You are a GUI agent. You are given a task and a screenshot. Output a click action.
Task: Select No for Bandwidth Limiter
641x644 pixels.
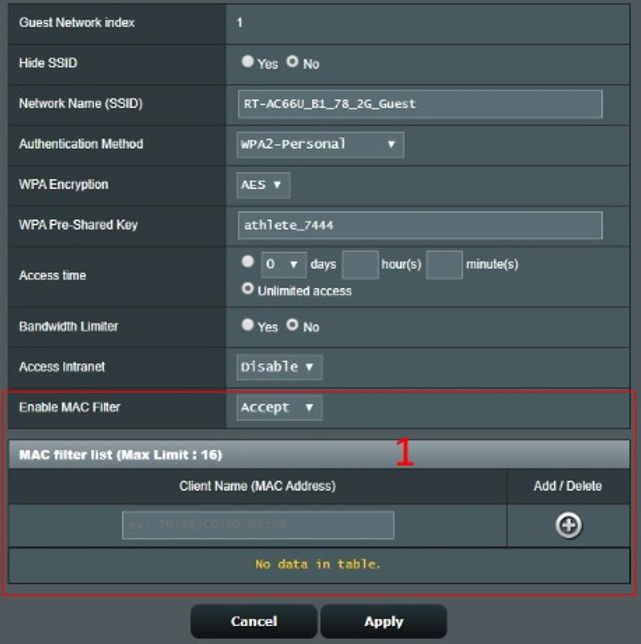[x=292, y=325]
